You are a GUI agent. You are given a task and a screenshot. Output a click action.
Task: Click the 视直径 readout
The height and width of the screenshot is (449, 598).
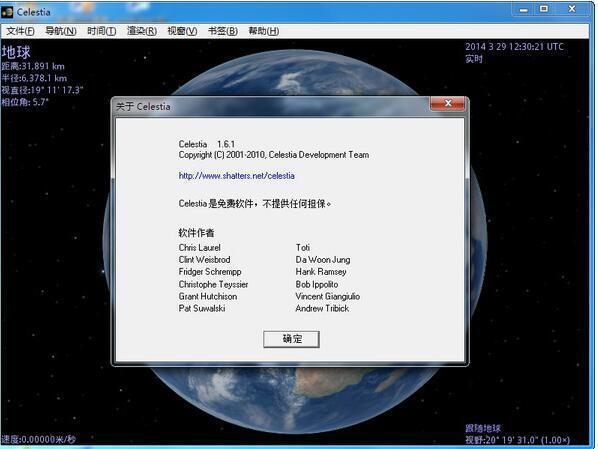pos(42,90)
